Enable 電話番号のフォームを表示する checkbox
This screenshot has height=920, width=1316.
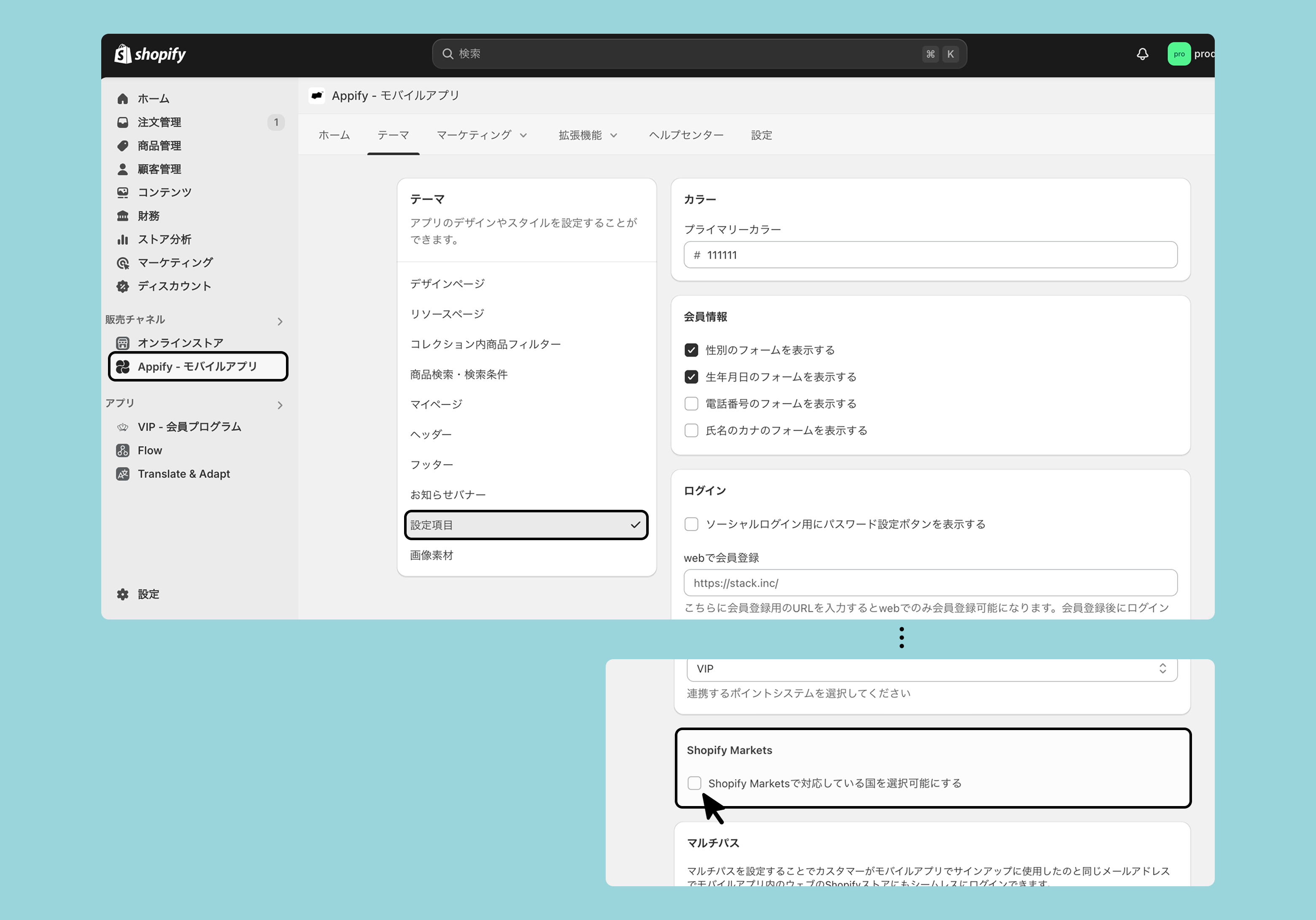pos(691,404)
